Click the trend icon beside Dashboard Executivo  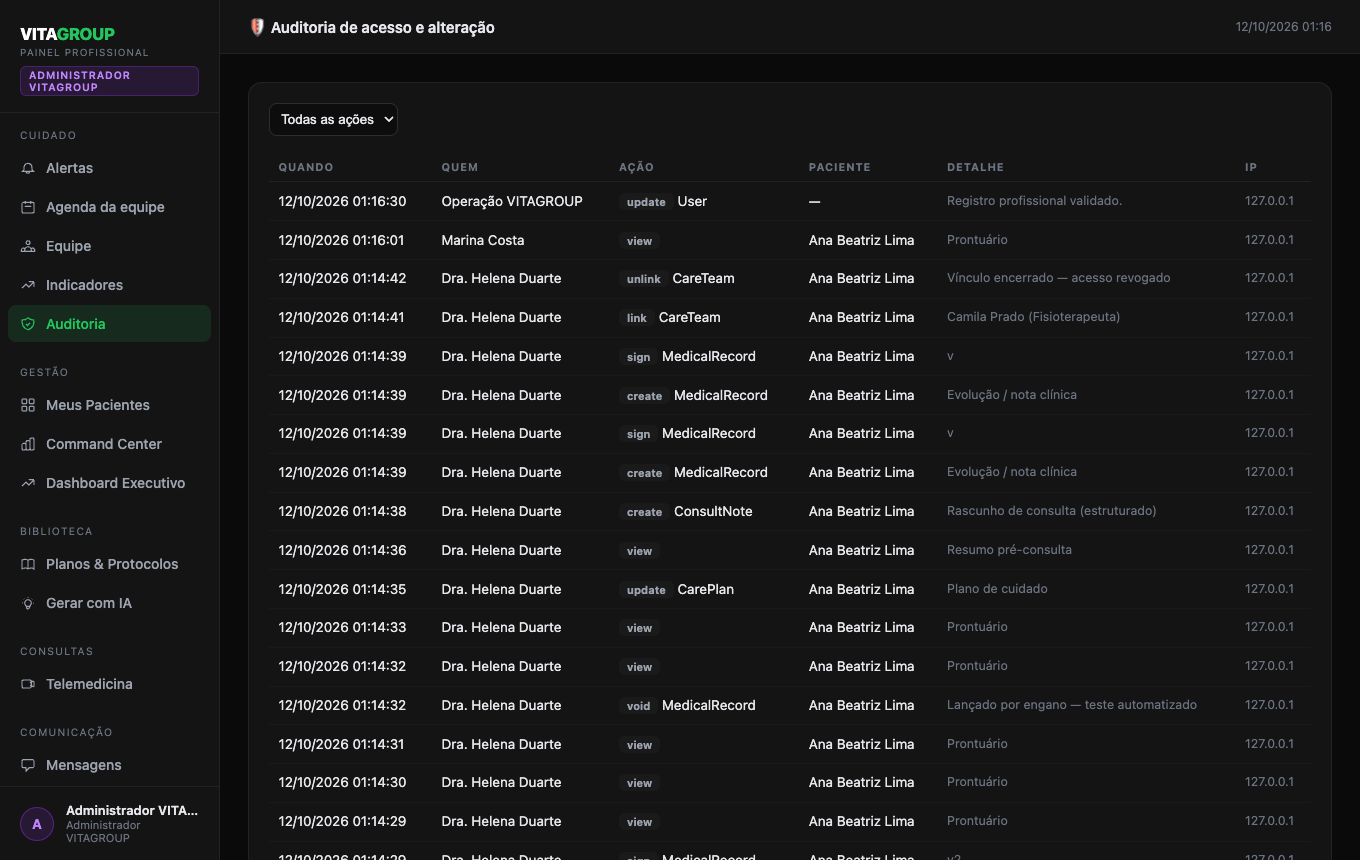click(x=28, y=483)
